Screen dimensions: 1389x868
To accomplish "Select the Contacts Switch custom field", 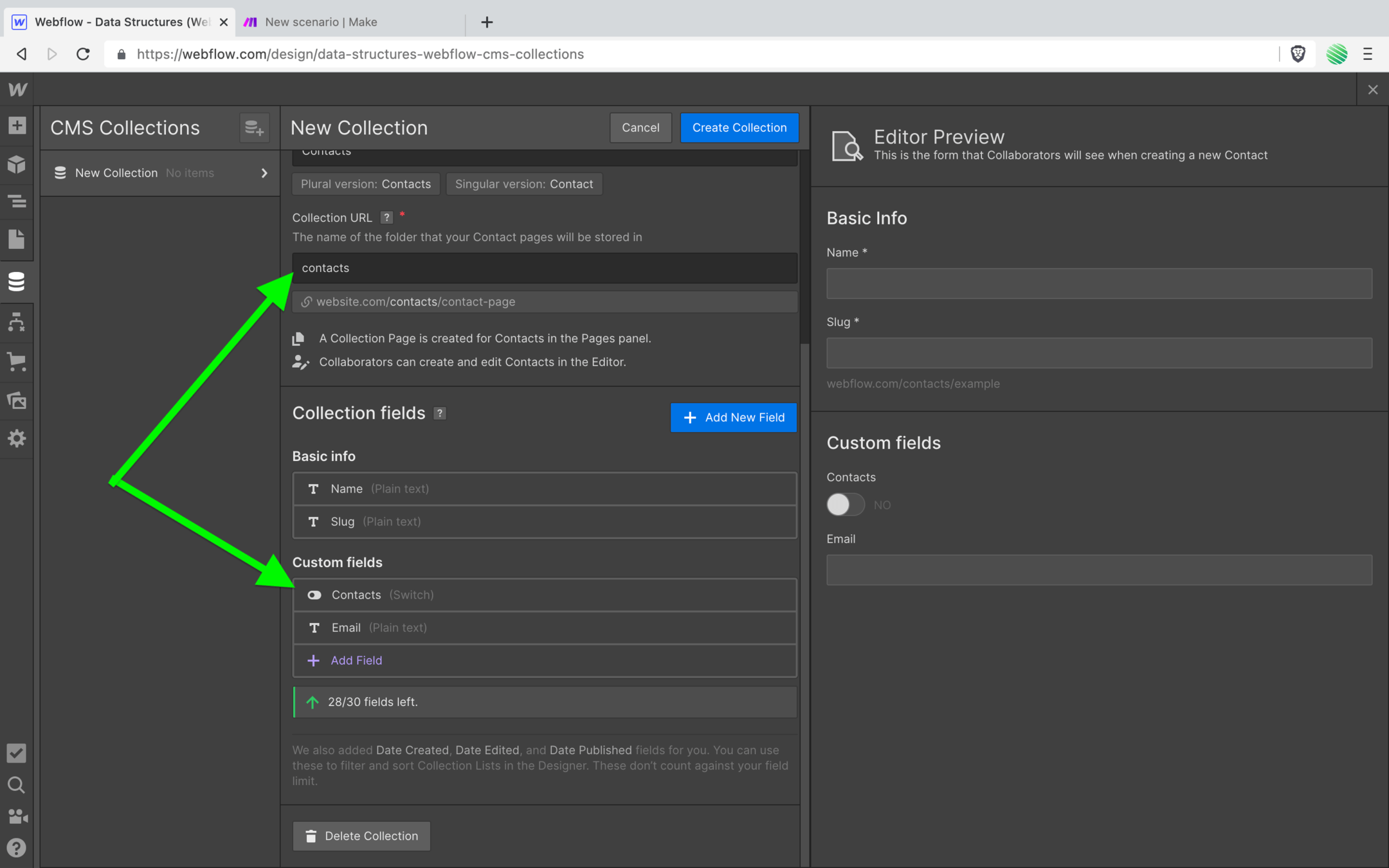I will click(x=544, y=595).
